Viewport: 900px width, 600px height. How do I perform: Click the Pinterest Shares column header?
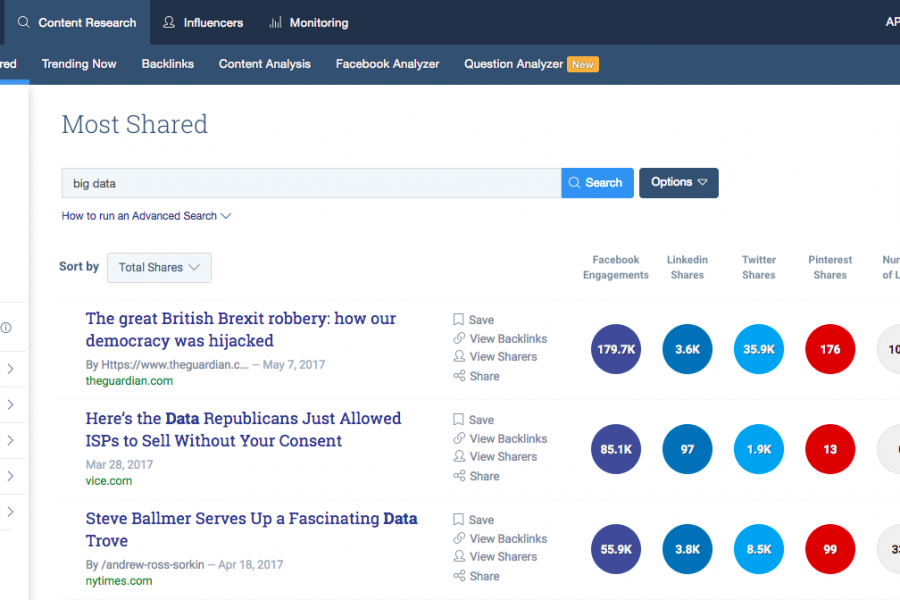pyautogui.click(x=830, y=267)
